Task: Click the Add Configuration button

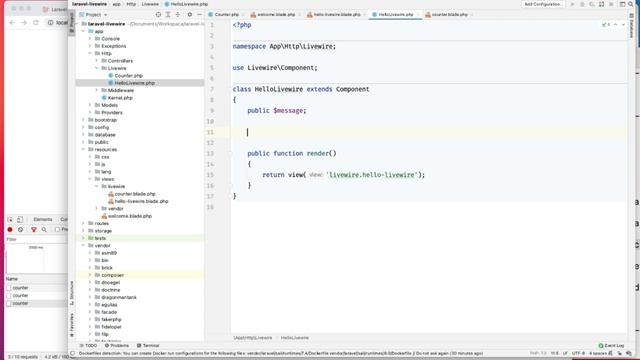Action: tap(542, 4)
